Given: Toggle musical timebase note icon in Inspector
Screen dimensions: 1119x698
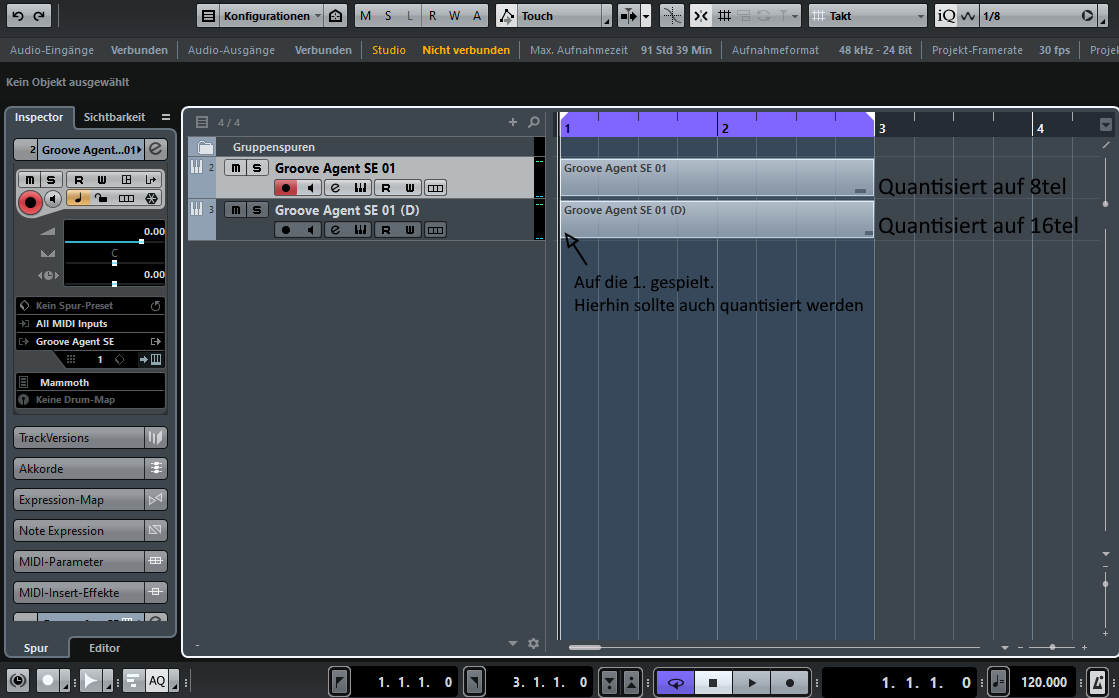Looking at the screenshot, I should click(x=79, y=198).
